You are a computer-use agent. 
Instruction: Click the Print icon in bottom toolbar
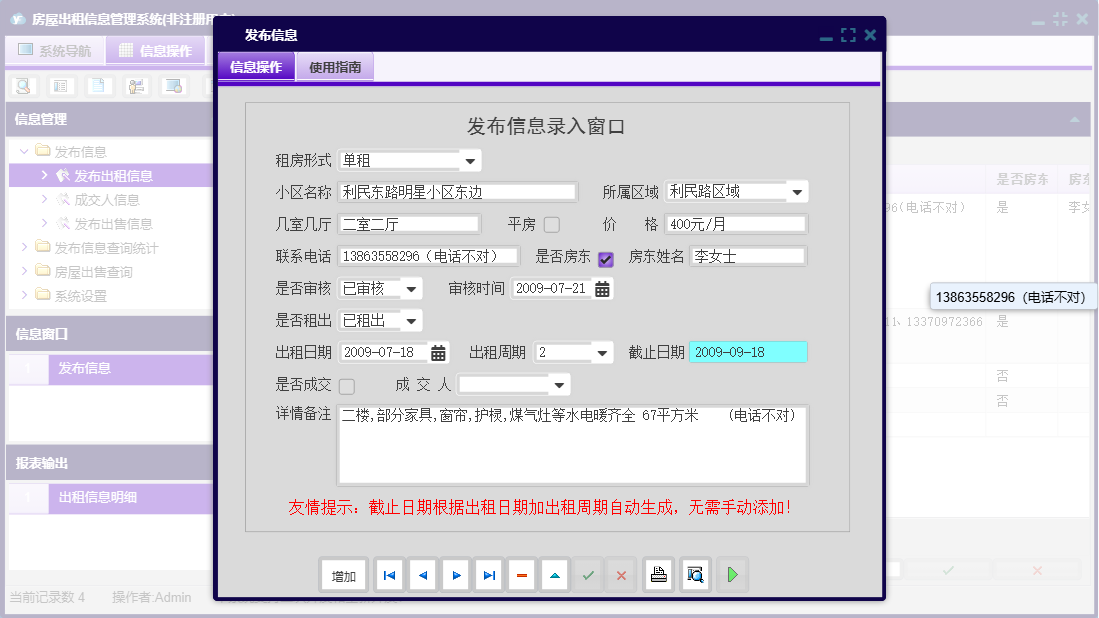click(x=658, y=574)
